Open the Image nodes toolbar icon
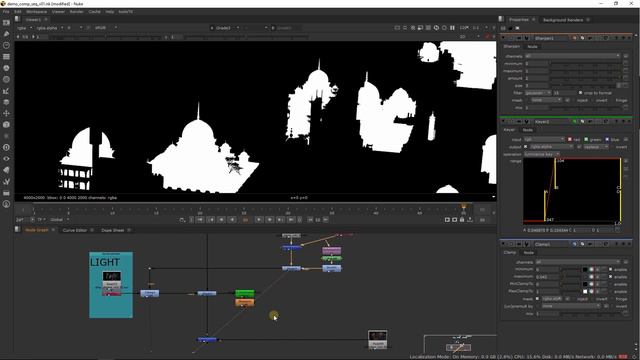 (6, 23)
